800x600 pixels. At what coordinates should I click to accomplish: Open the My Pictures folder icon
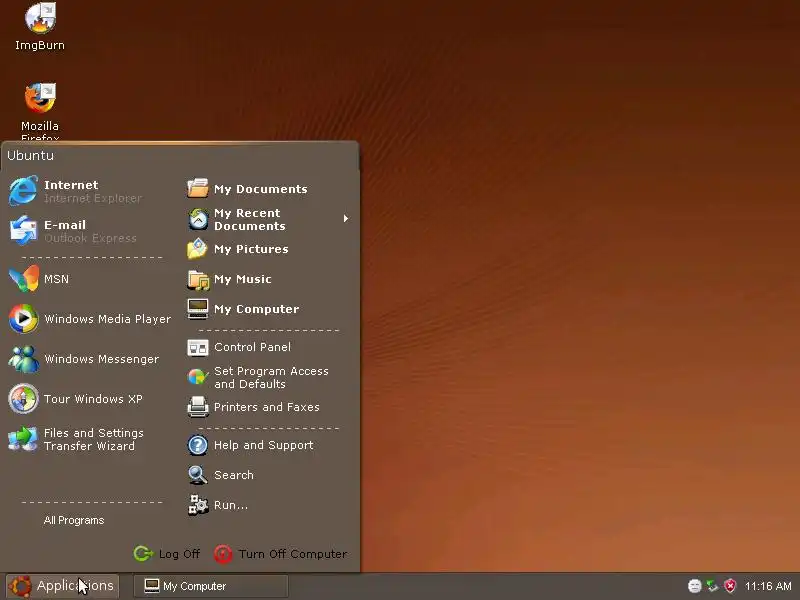pyautogui.click(x=198, y=249)
